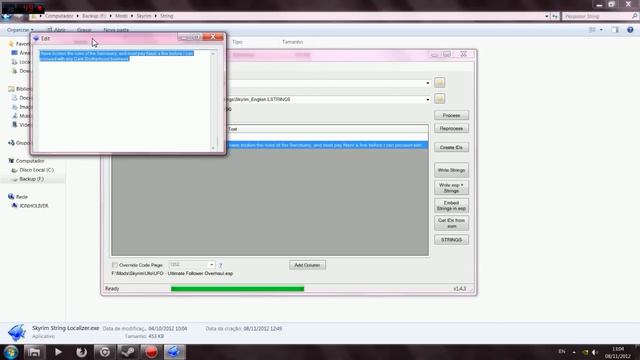Click the green progress bar
The width and height of the screenshot is (640, 360).
(x=238, y=289)
